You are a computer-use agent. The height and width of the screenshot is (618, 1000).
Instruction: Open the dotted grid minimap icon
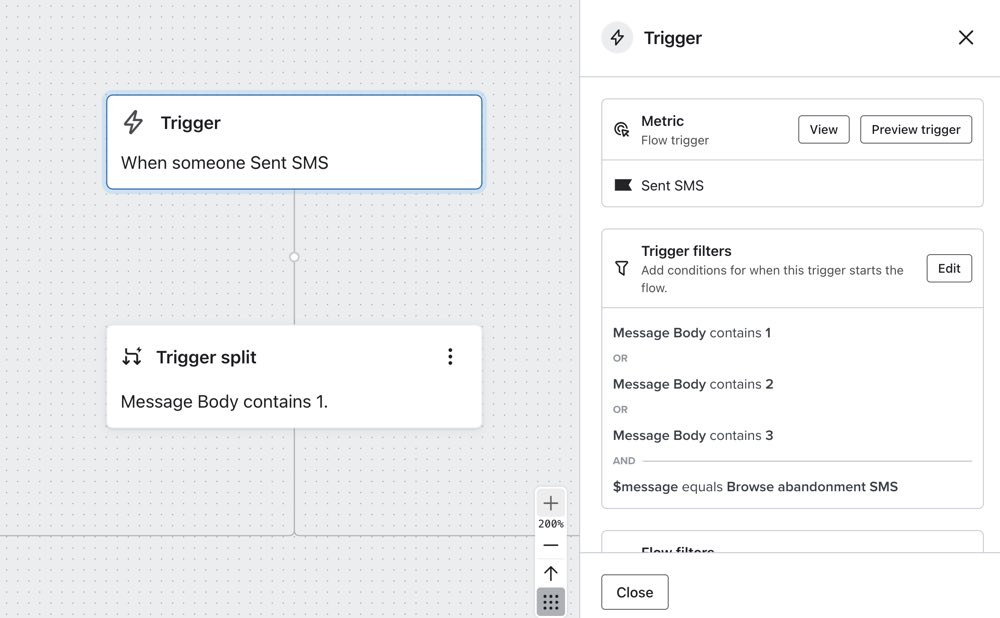[x=550, y=601]
